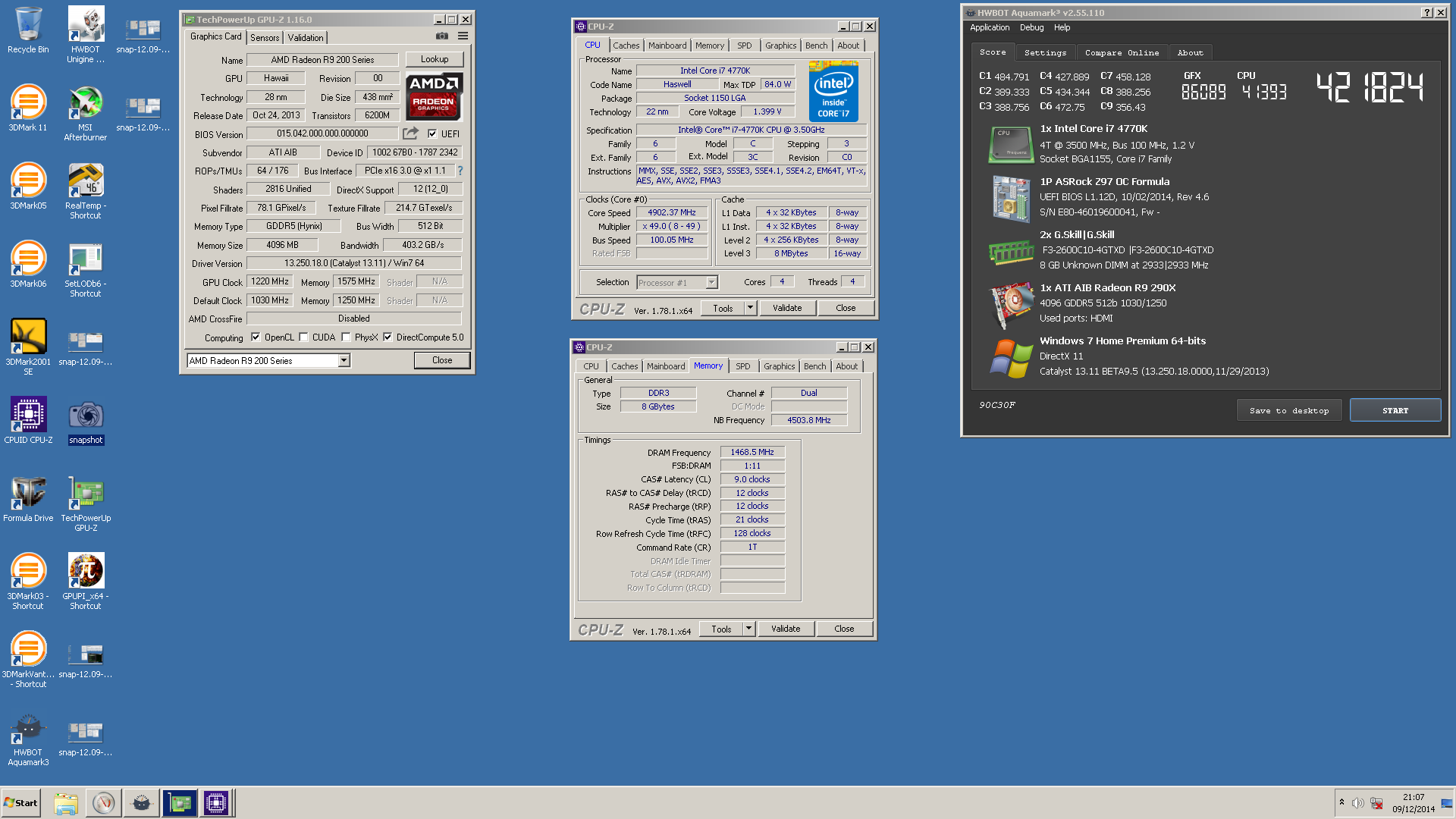Click GPU-Z screenshot camera icon
This screenshot has width=1456, height=819.
click(x=442, y=36)
